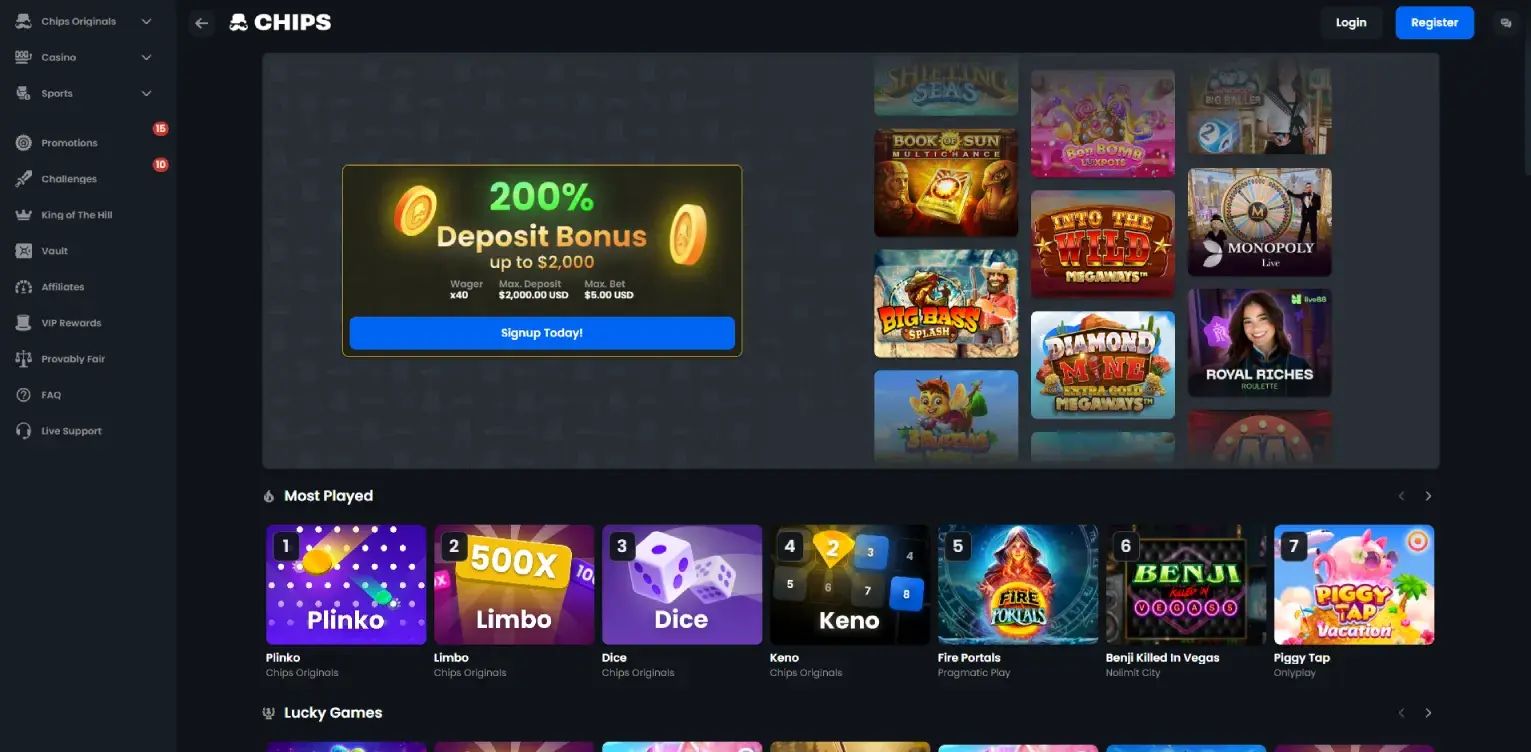
Task: Expand the Casino section chevron
Action: [x=146, y=57]
